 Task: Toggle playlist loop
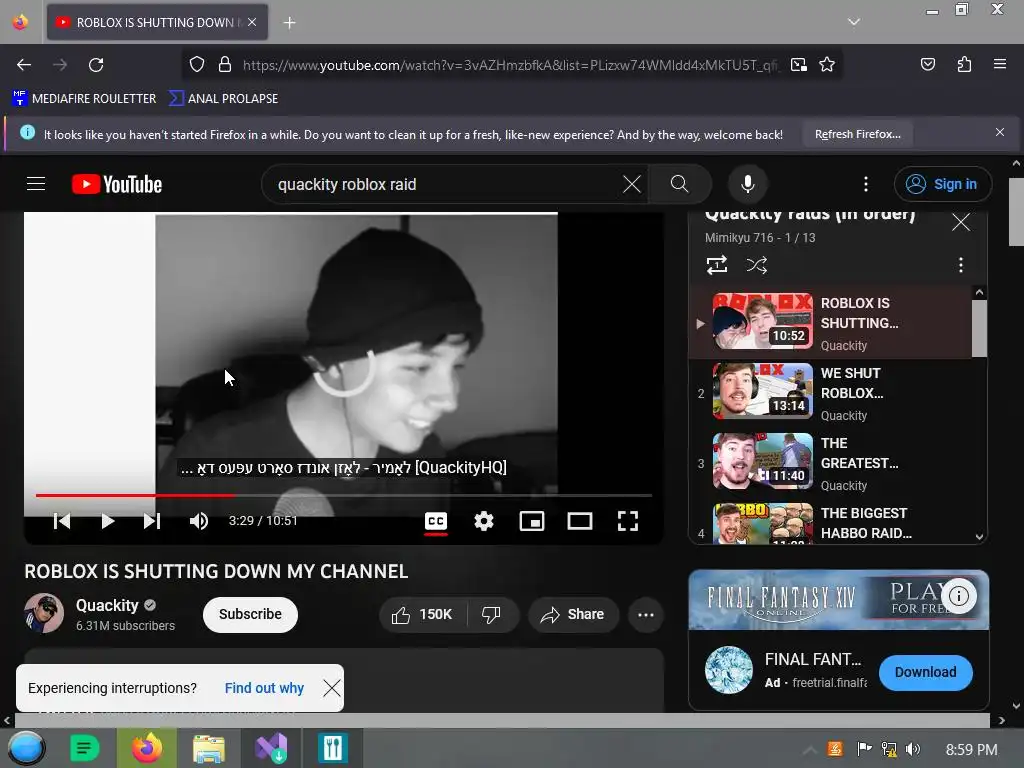716,264
